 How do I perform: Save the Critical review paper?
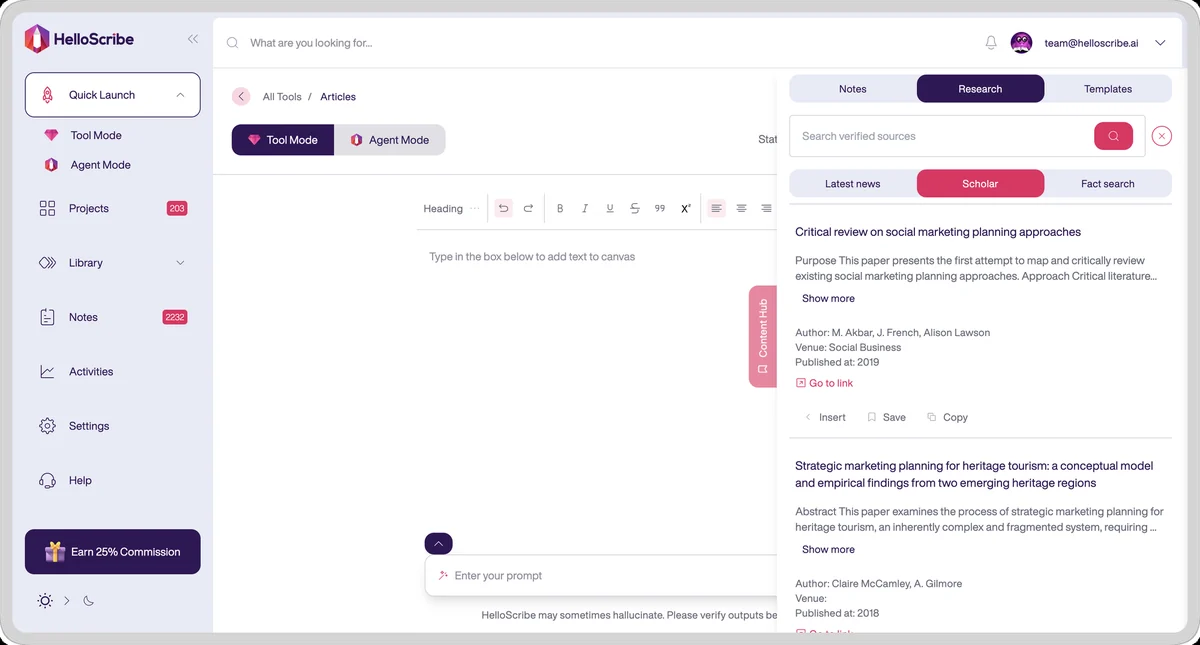pos(887,418)
